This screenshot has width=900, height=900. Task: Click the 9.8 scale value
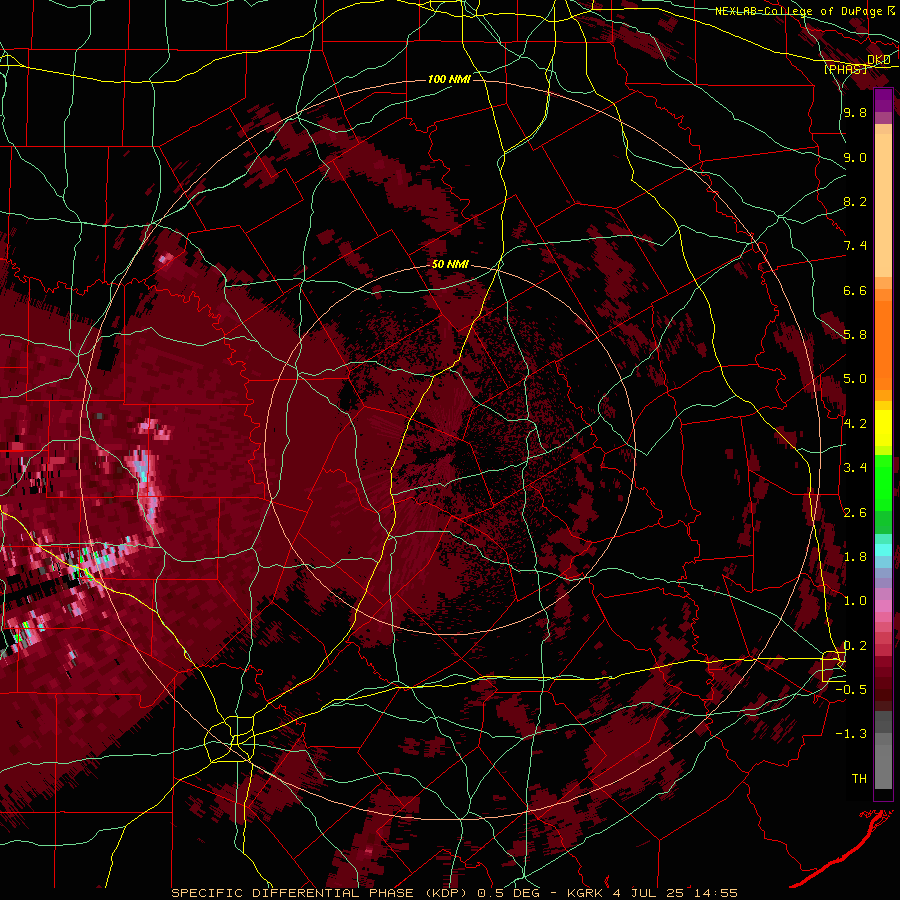855,112
